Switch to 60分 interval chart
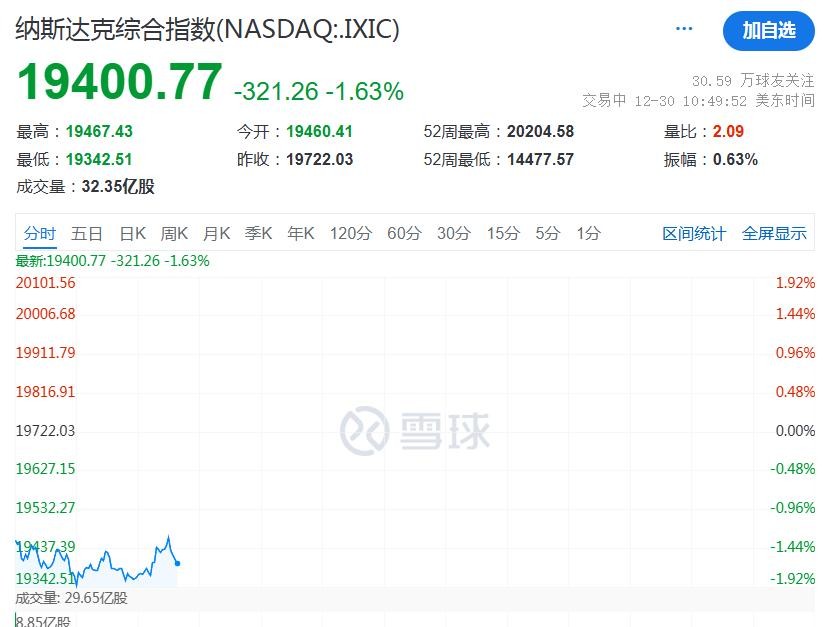The width and height of the screenshot is (839, 627). [404, 233]
